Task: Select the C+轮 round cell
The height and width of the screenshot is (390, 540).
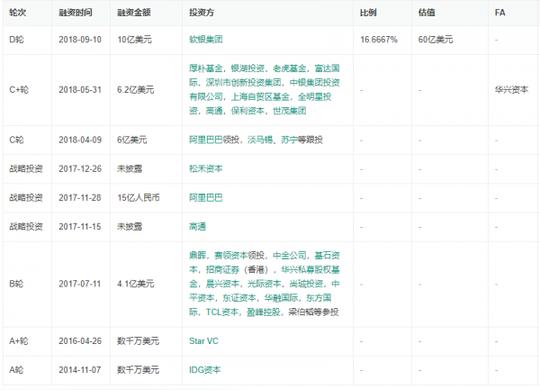Action: (19, 90)
